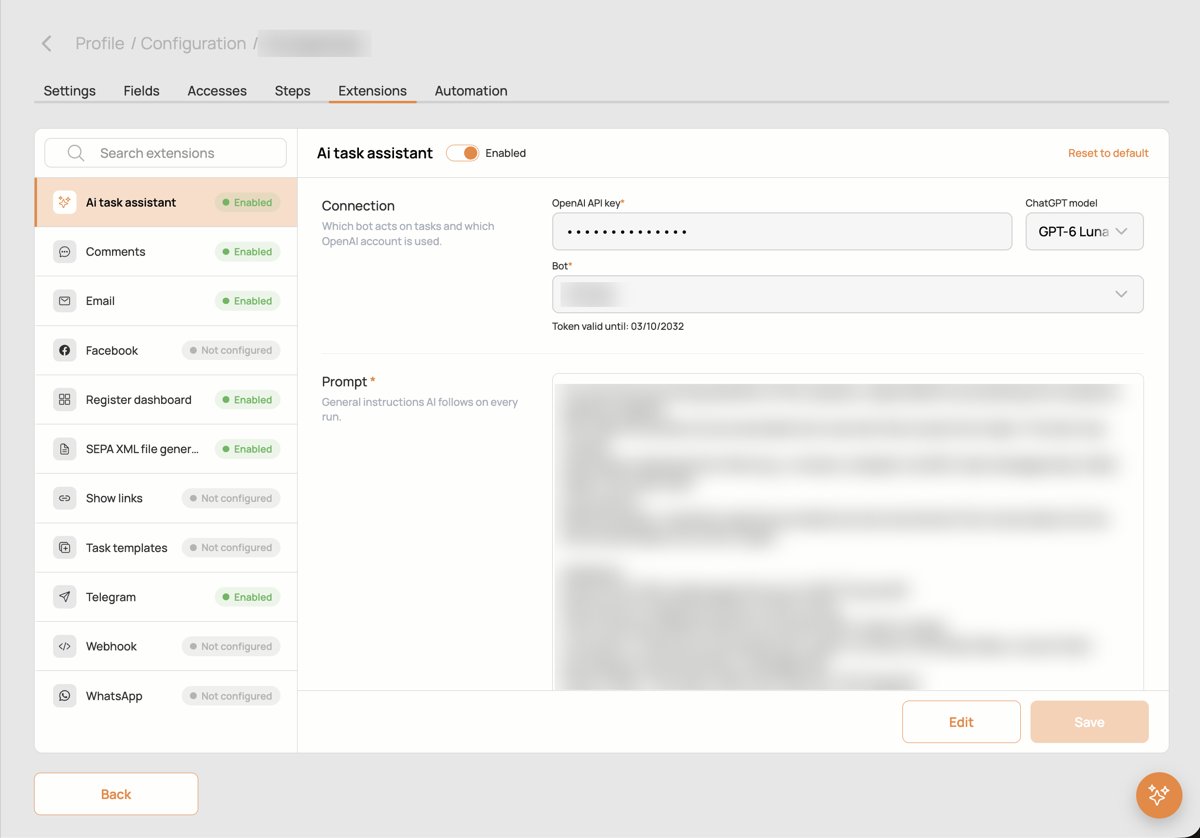
Task: Click the Save button
Action: (x=1089, y=722)
